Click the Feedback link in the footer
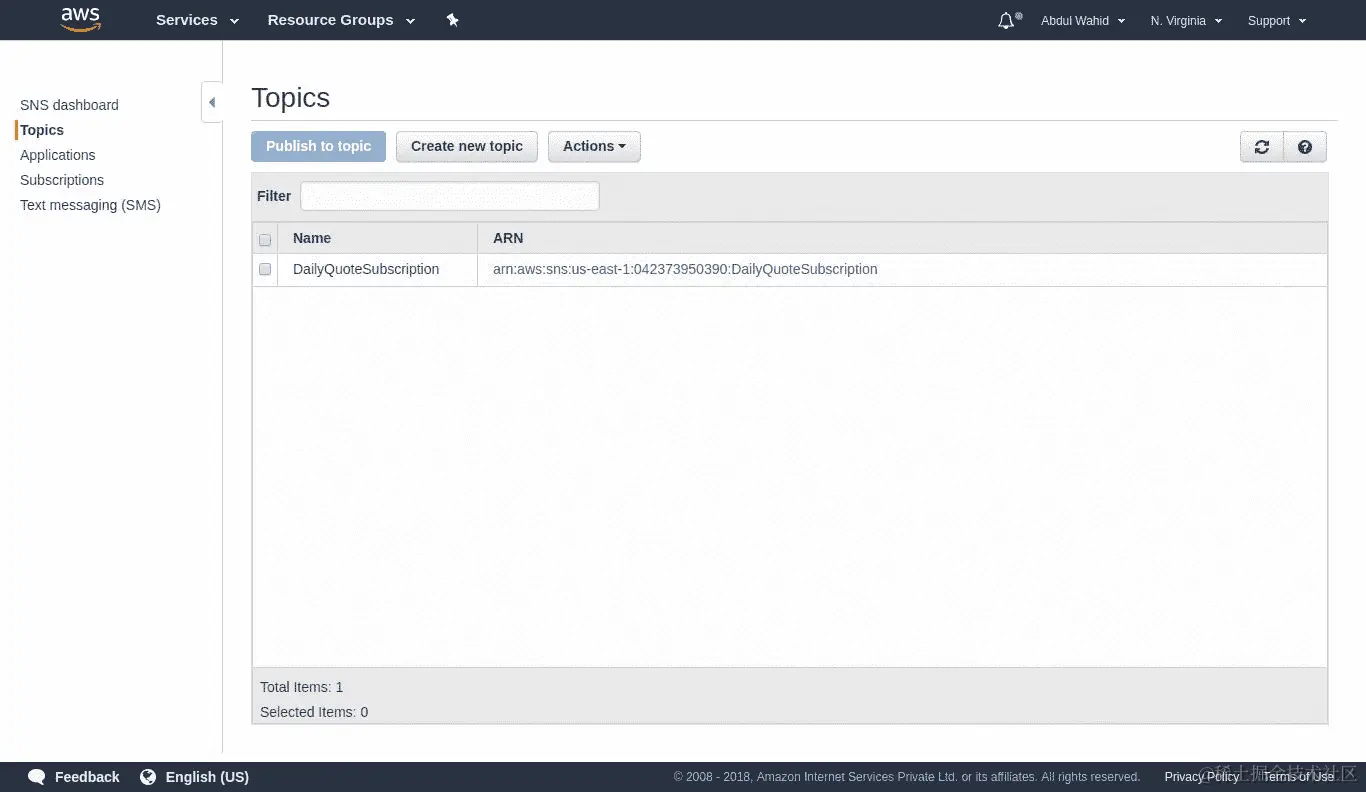The height and width of the screenshot is (792, 1366). 87,777
